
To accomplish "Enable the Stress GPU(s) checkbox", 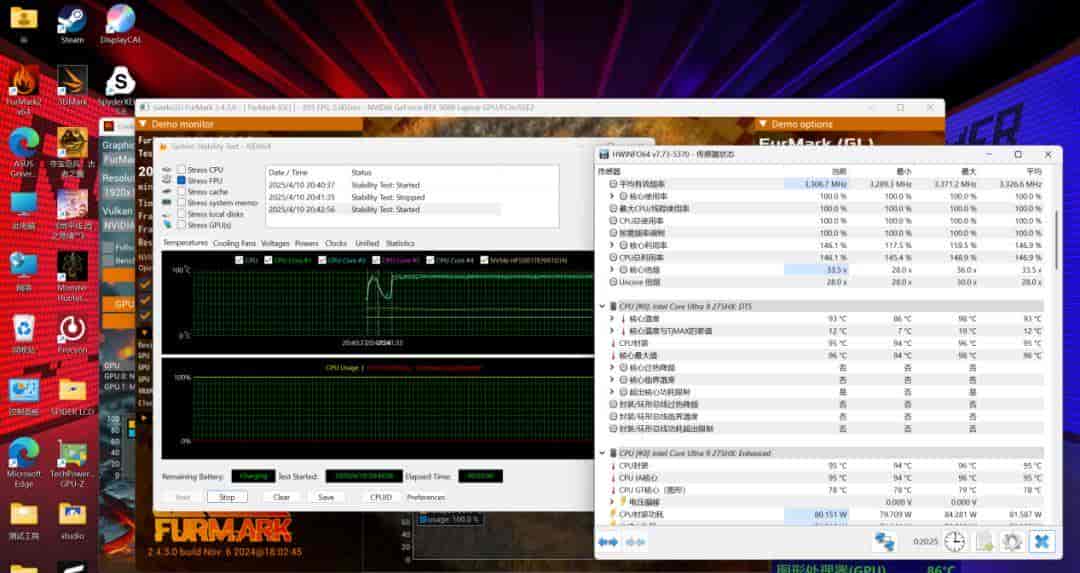I will click(181, 225).
